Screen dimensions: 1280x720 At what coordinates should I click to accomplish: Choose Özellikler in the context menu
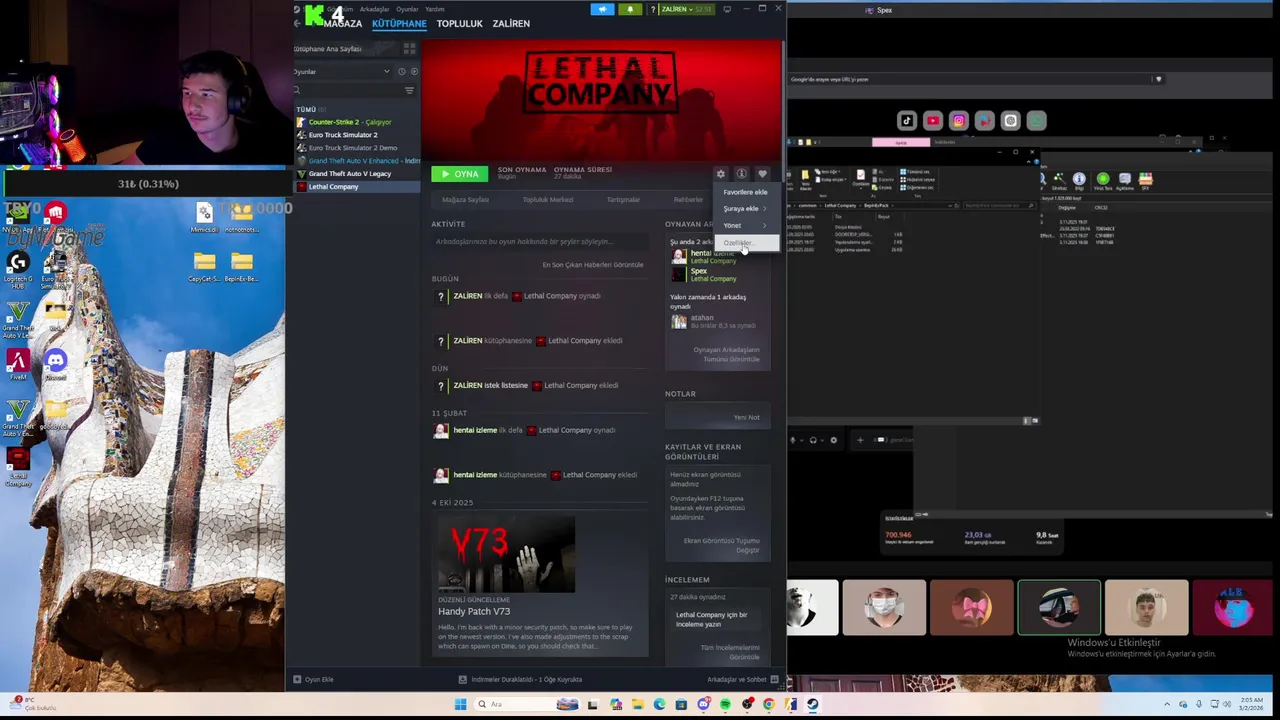tap(745, 243)
